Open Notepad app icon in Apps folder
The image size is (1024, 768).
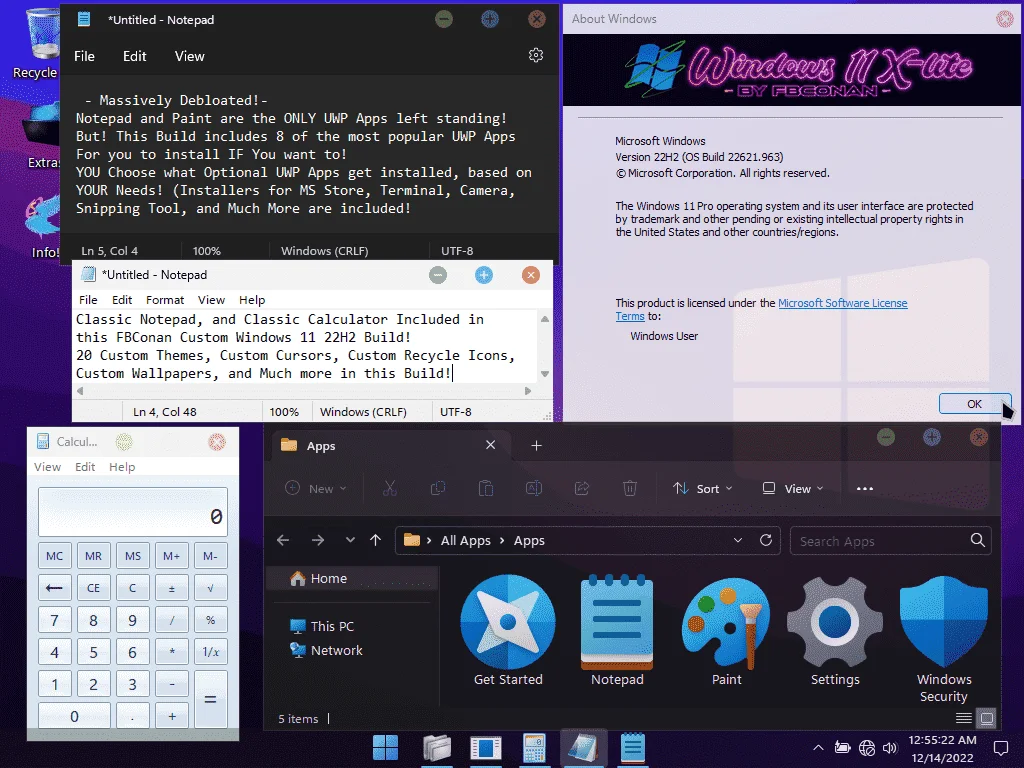pyautogui.click(x=617, y=630)
